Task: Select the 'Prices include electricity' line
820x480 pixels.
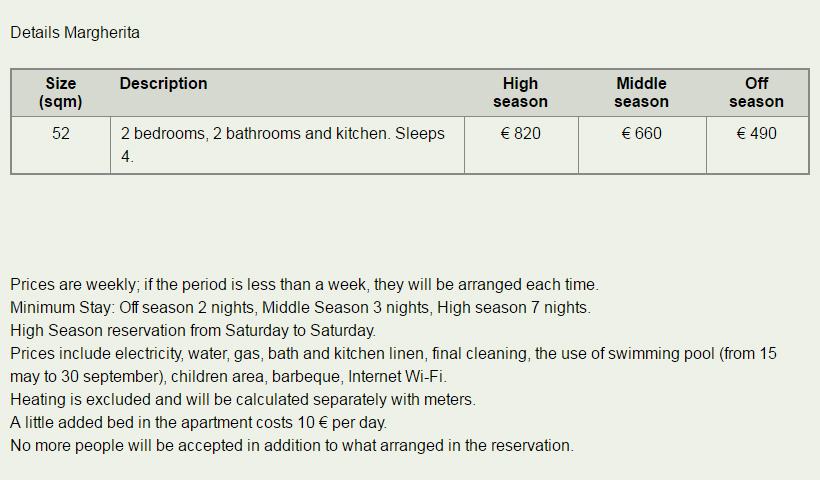Action: (x=393, y=353)
